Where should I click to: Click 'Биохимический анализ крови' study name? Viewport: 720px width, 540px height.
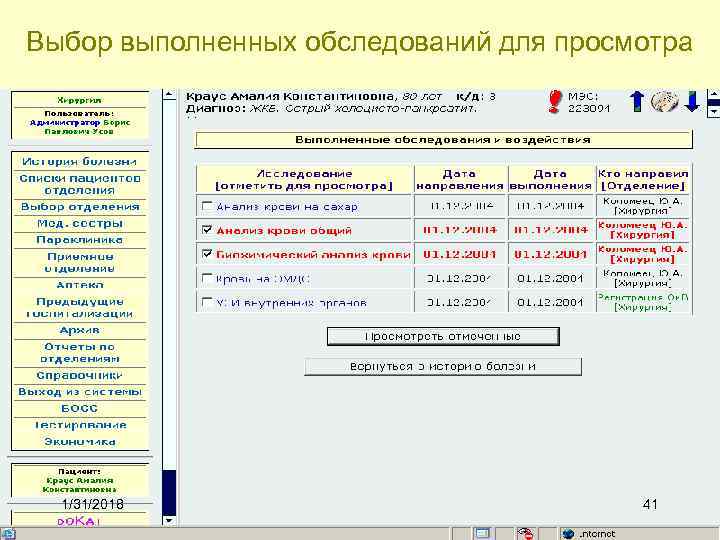click(x=313, y=254)
